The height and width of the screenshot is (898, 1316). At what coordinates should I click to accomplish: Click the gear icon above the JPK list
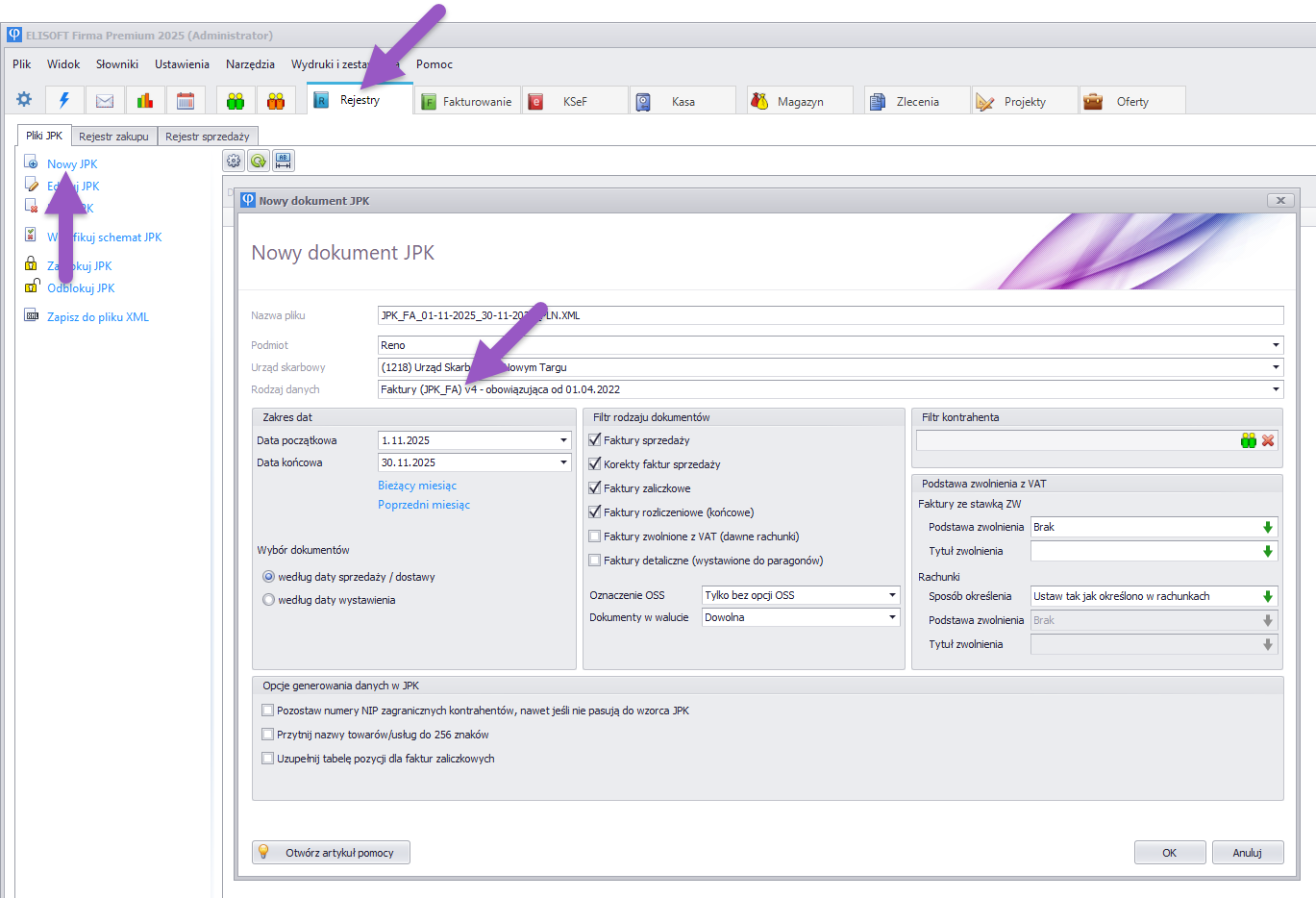(x=234, y=161)
